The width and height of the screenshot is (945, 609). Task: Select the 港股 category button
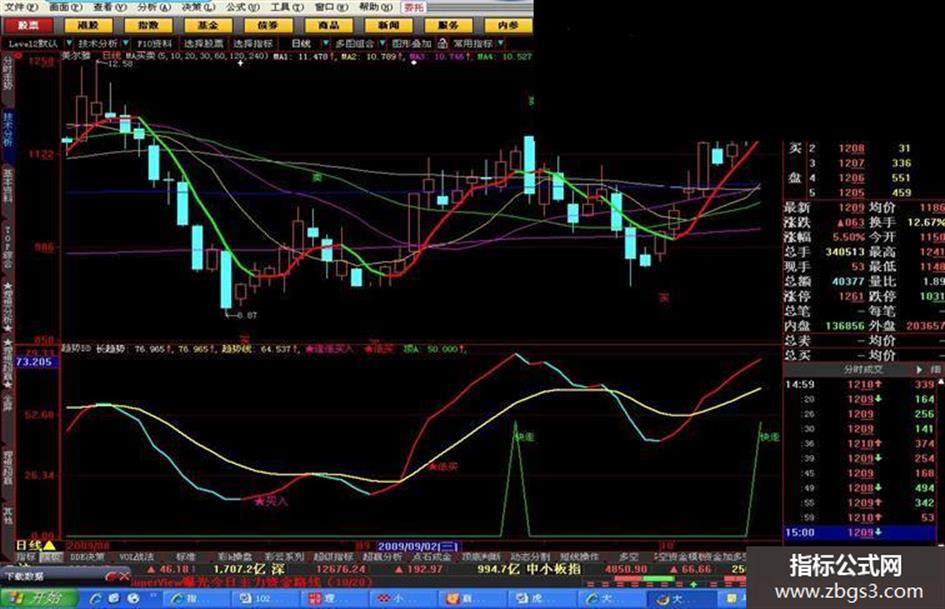tap(88, 25)
